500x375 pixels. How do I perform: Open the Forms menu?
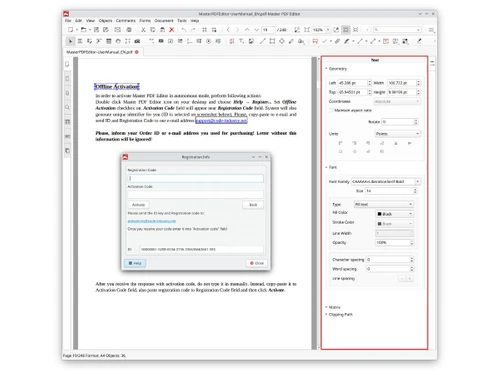pyautogui.click(x=145, y=21)
